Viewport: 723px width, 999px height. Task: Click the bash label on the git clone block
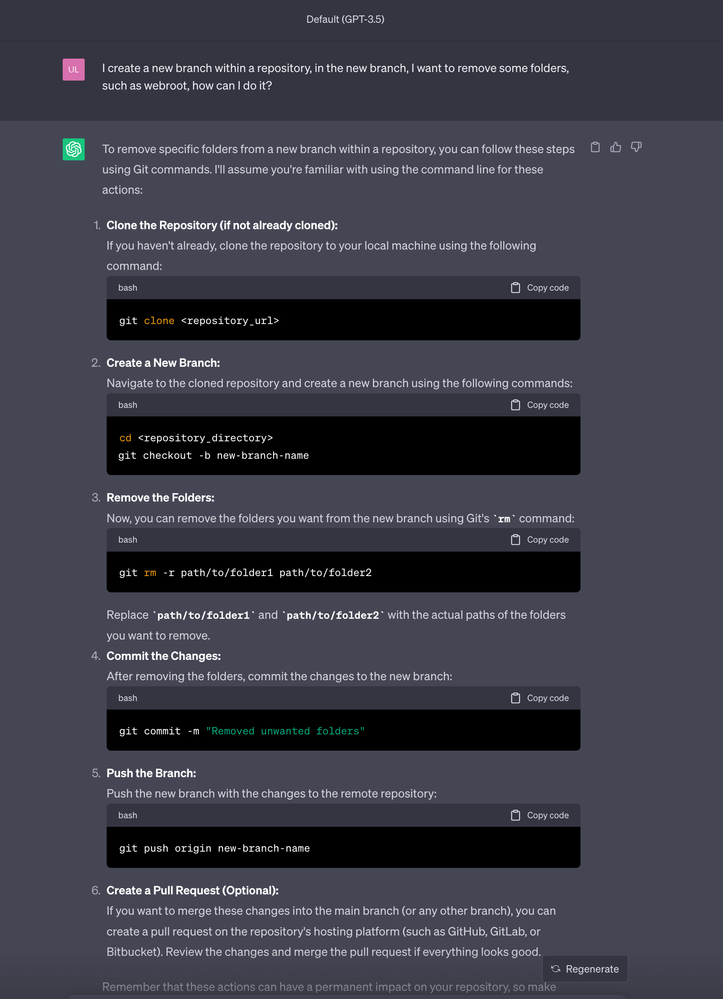click(x=127, y=287)
